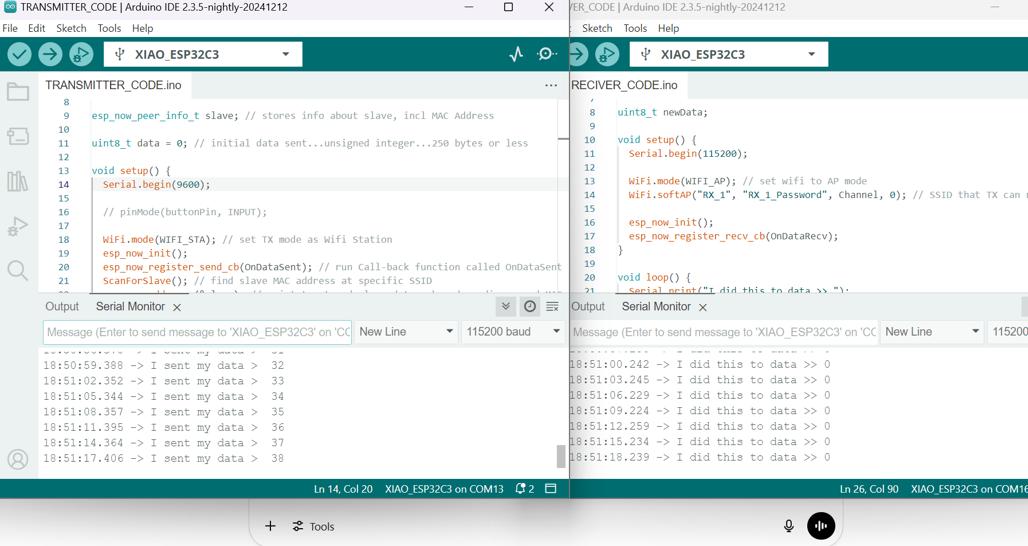Click 'esp_now_init();' line in Transmitter editor
This screenshot has height=546, width=1028.
(x=145, y=253)
